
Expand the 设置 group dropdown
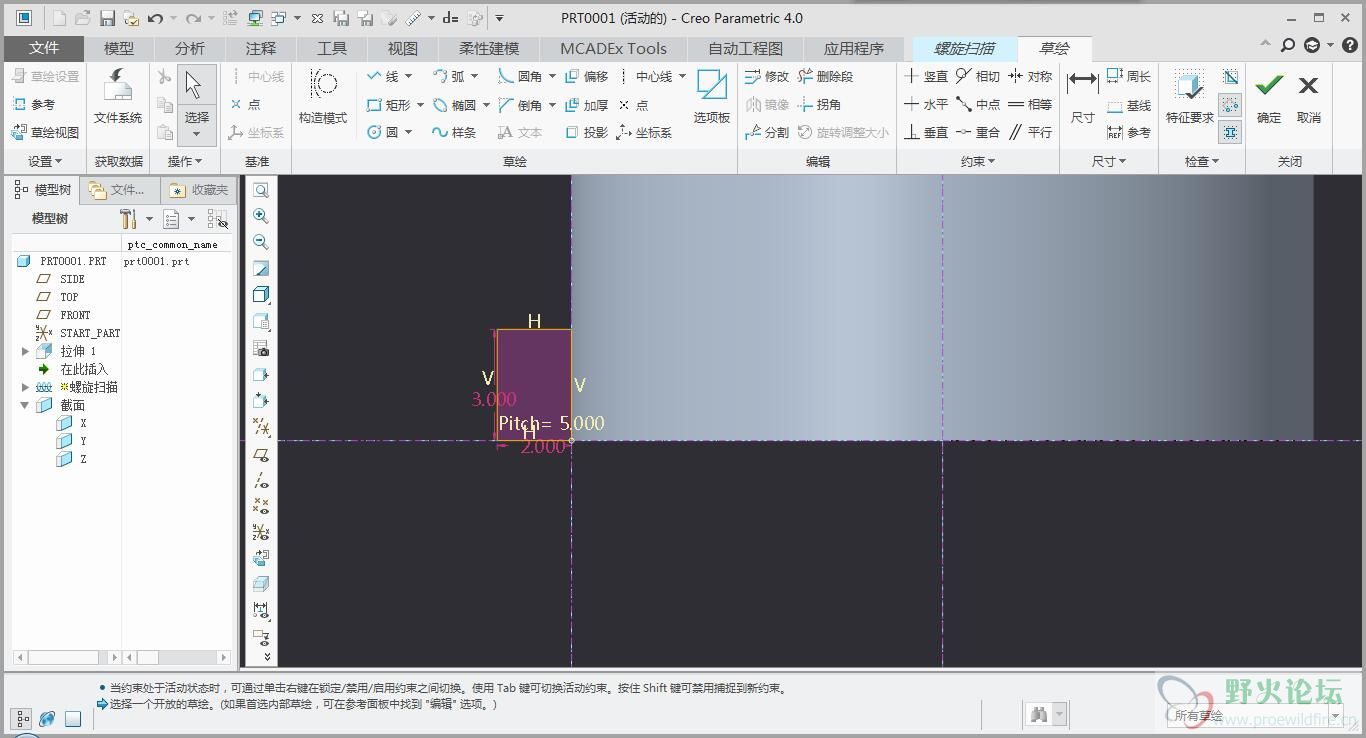click(x=45, y=161)
